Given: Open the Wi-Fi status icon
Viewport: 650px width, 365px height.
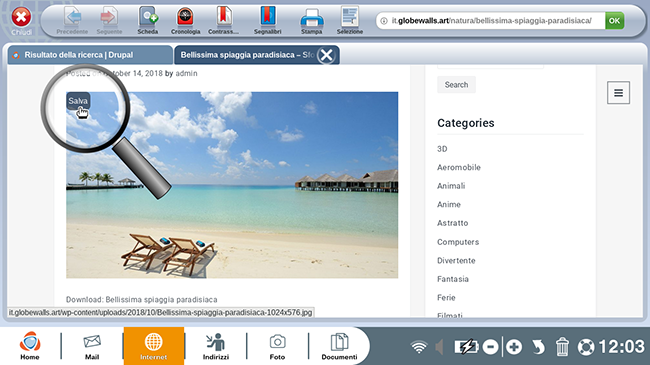Looking at the screenshot, I should (419, 347).
